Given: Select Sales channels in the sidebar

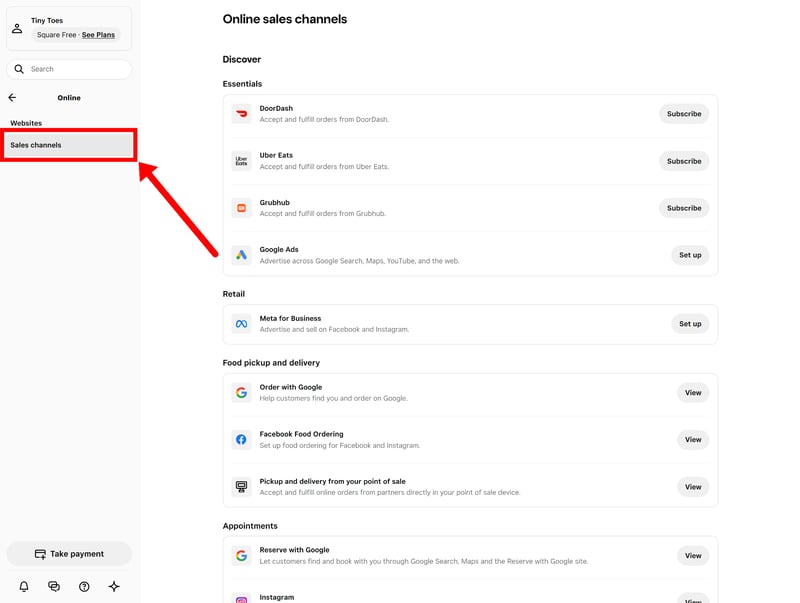Looking at the screenshot, I should (36, 145).
